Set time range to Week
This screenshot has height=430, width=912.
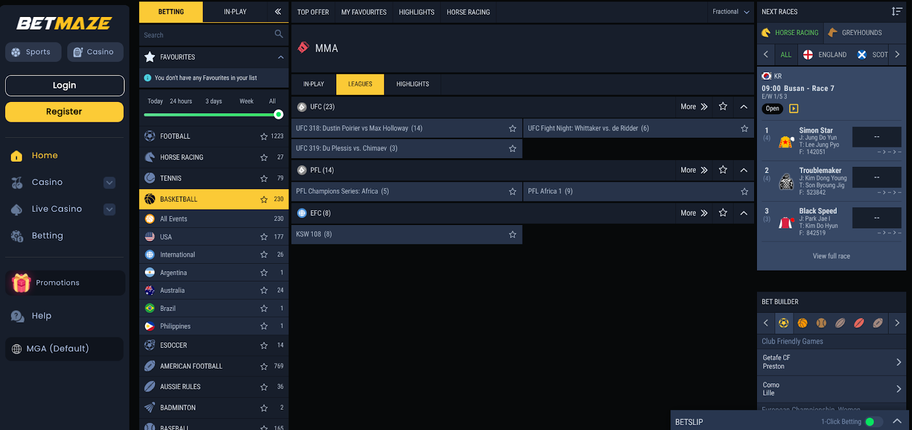point(247,101)
